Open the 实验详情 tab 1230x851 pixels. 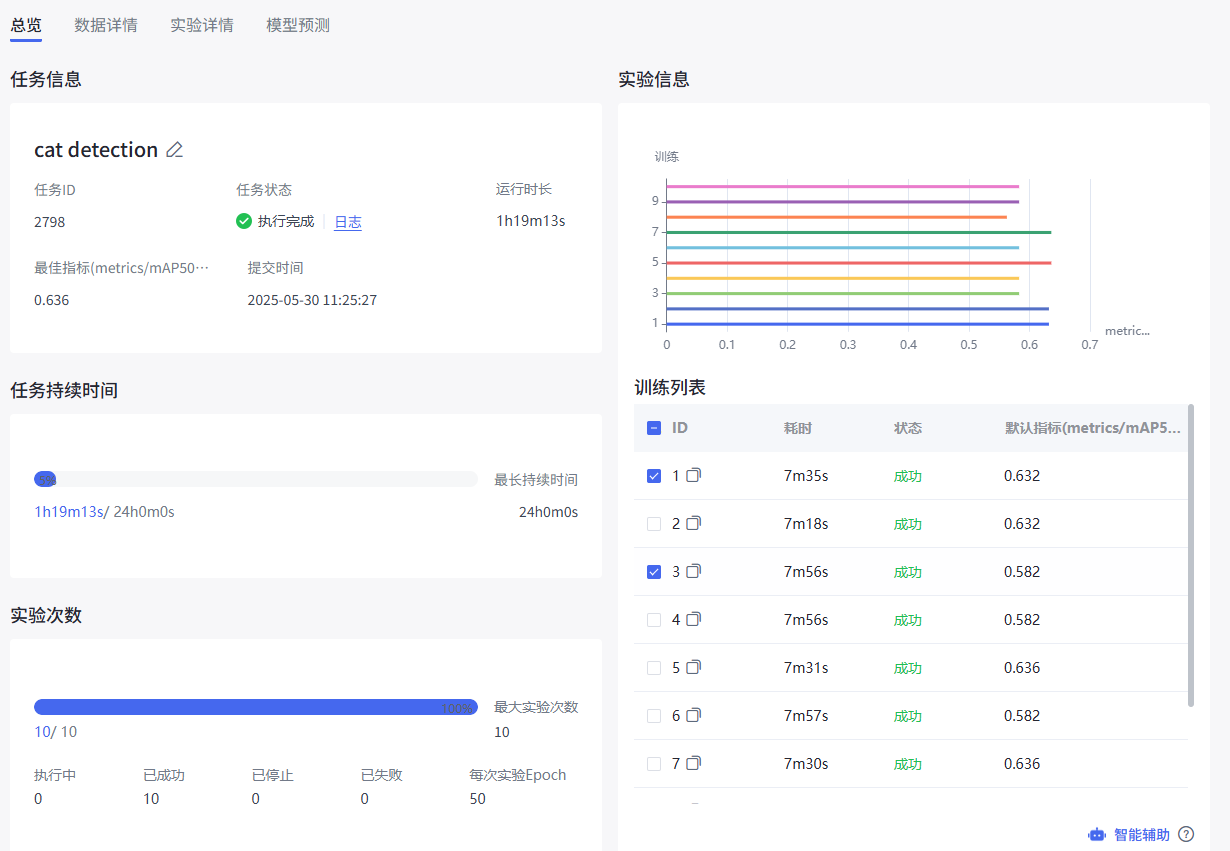(202, 25)
